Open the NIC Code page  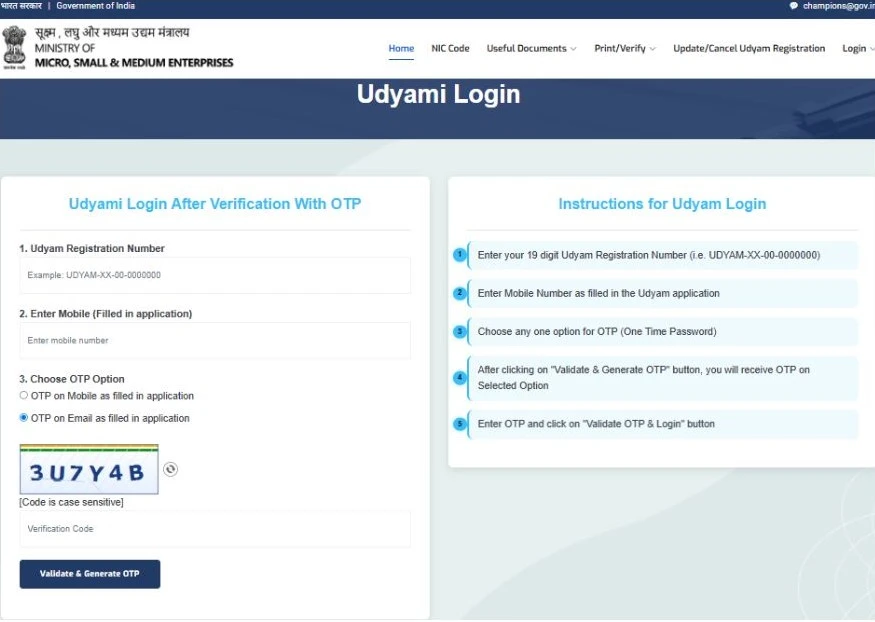click(x=450, y=49)
